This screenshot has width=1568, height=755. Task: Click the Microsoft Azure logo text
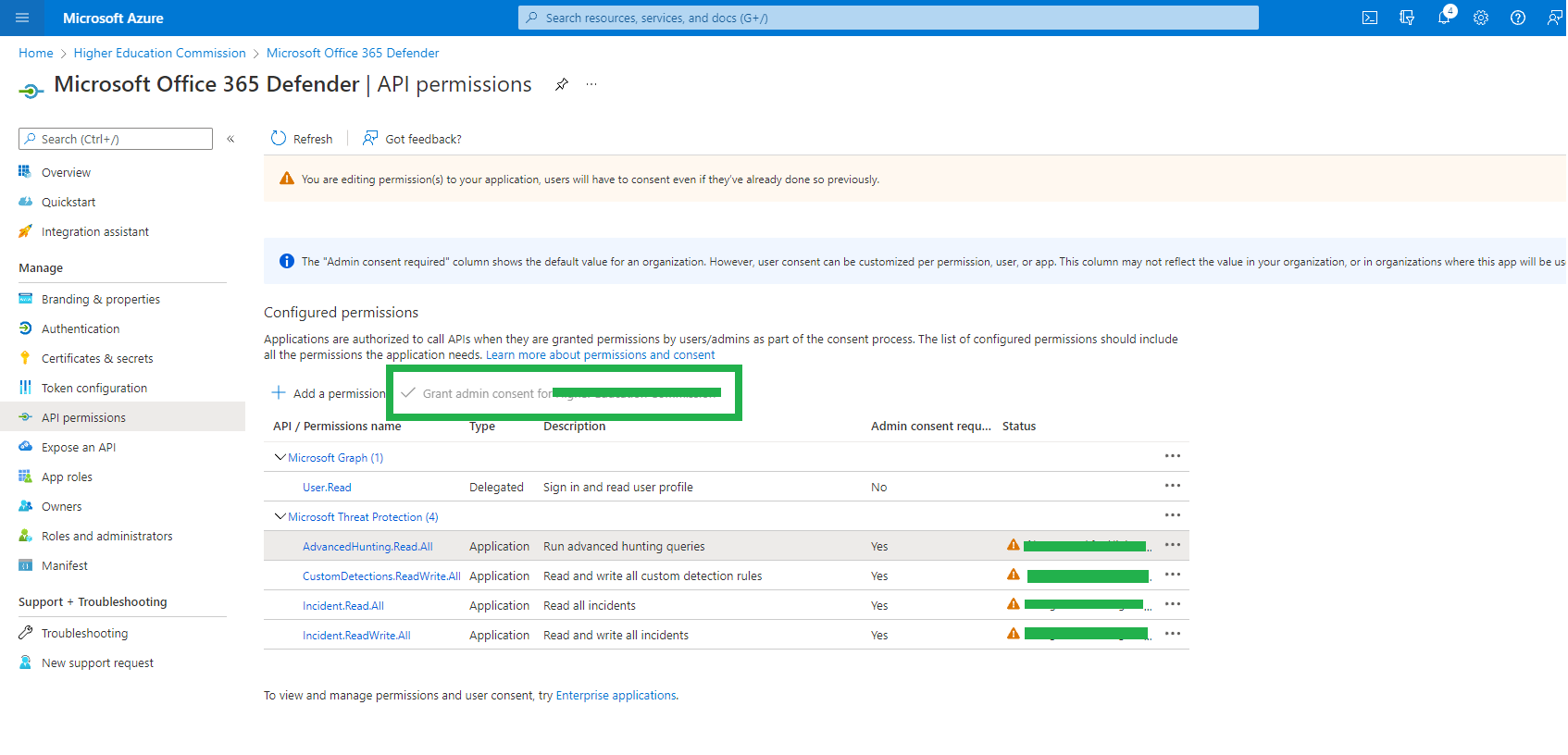click(113, 18)
